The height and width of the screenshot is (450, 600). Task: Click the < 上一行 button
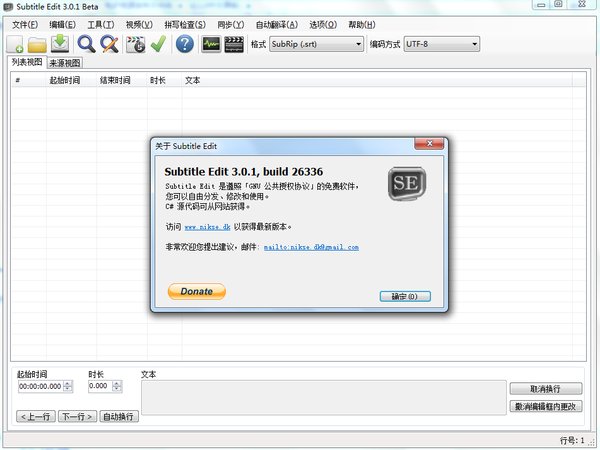[36, 416]
